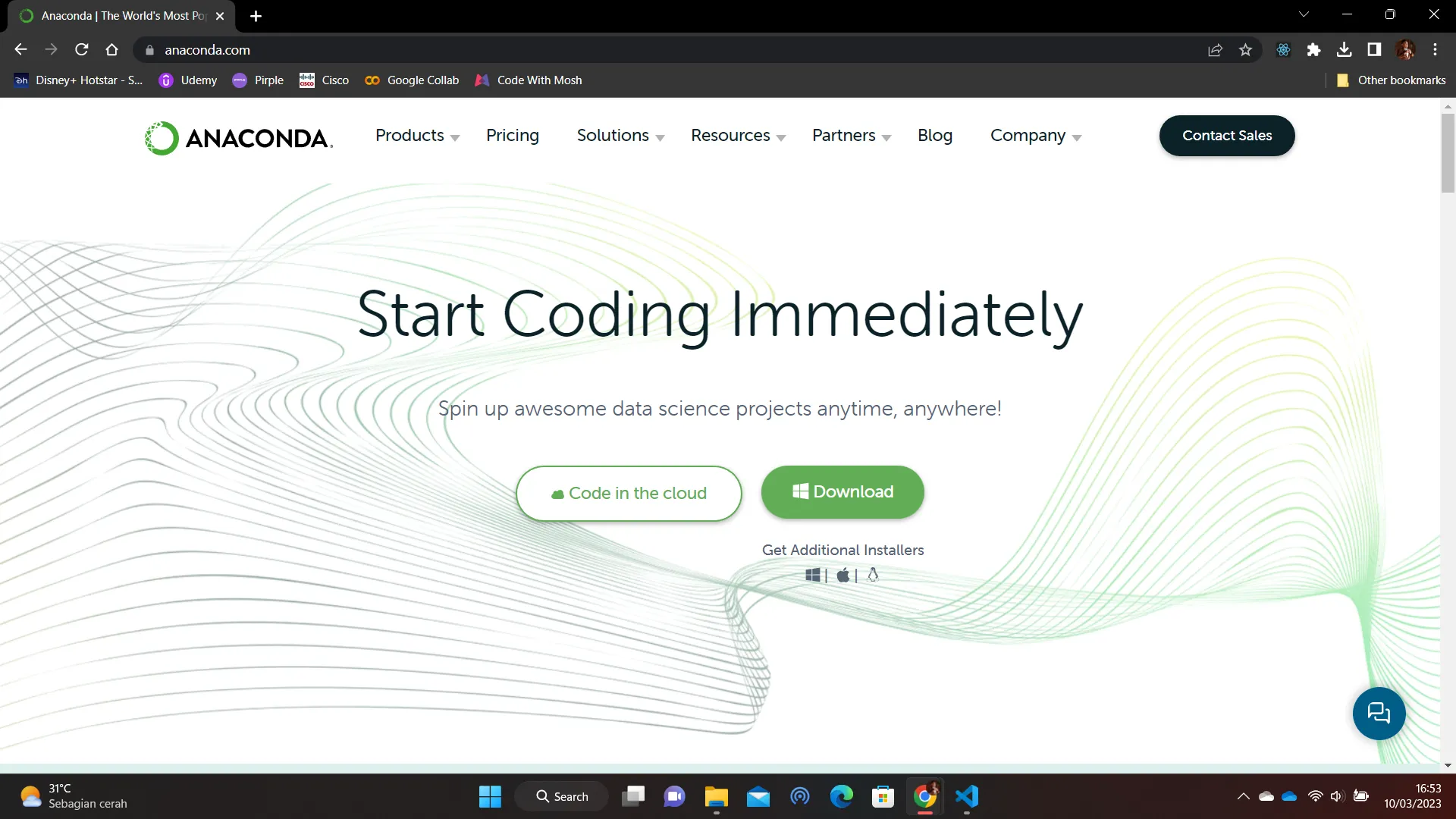This screenshot has height=819, width=1456.
Task: Click the taskbar Search box
Action: 561,796
